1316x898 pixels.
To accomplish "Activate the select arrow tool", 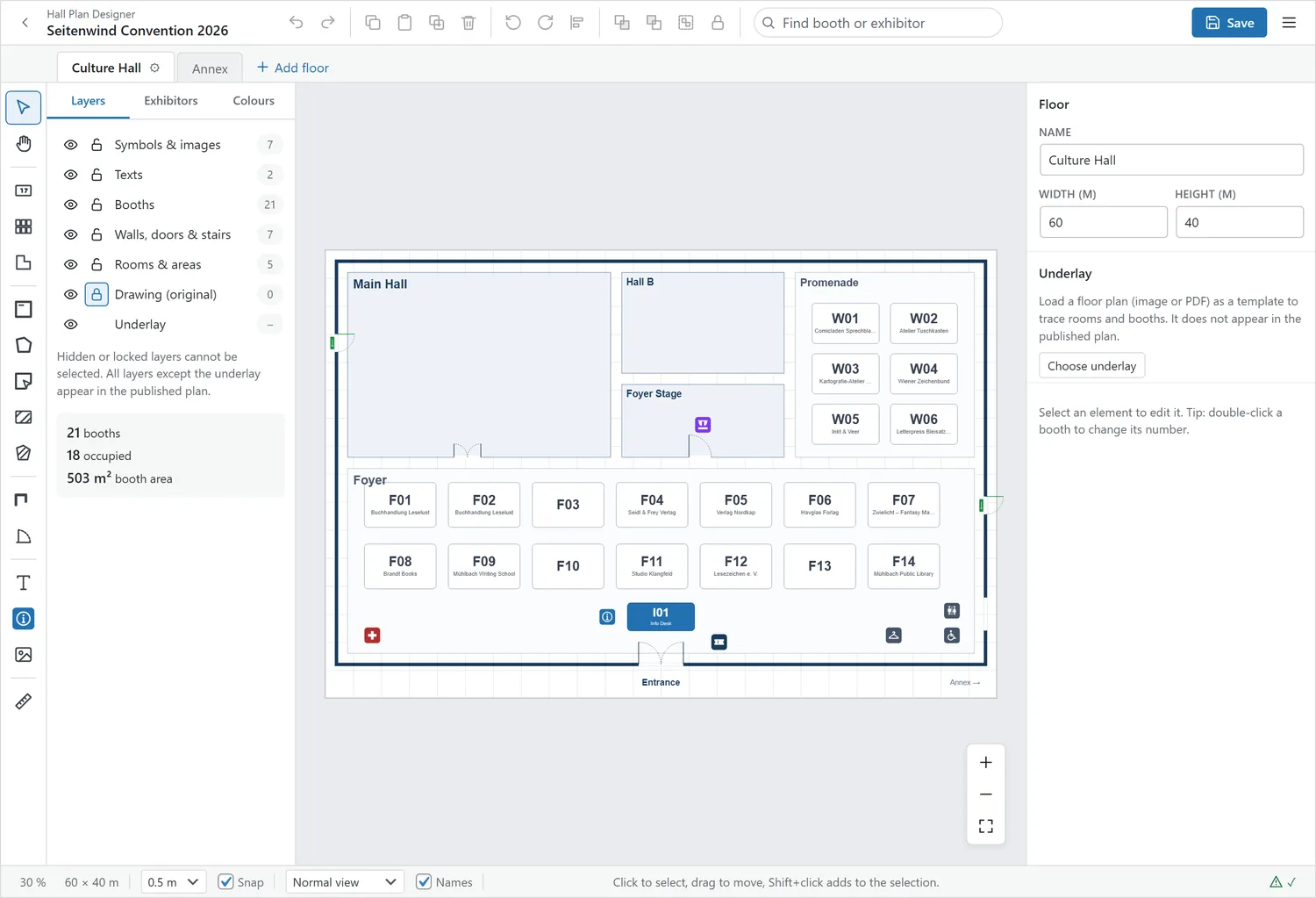I will point(24,108).
